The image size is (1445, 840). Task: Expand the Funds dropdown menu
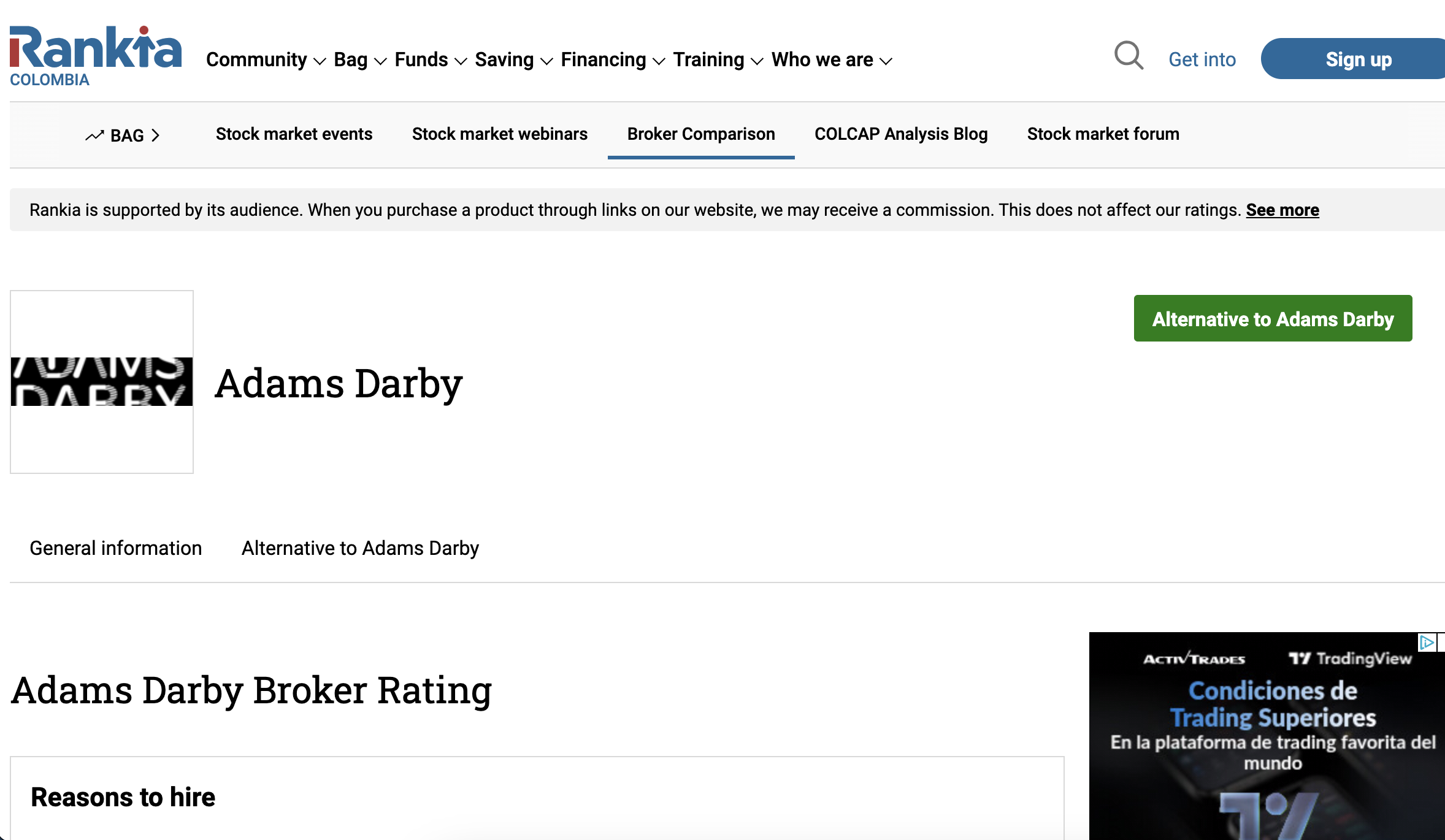[x=431, y=59]
